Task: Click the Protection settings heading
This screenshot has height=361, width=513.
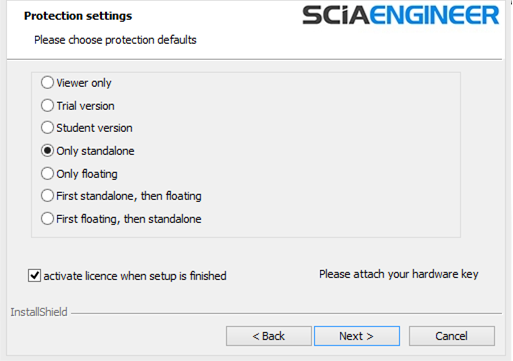Action: (x=78, y=16)
